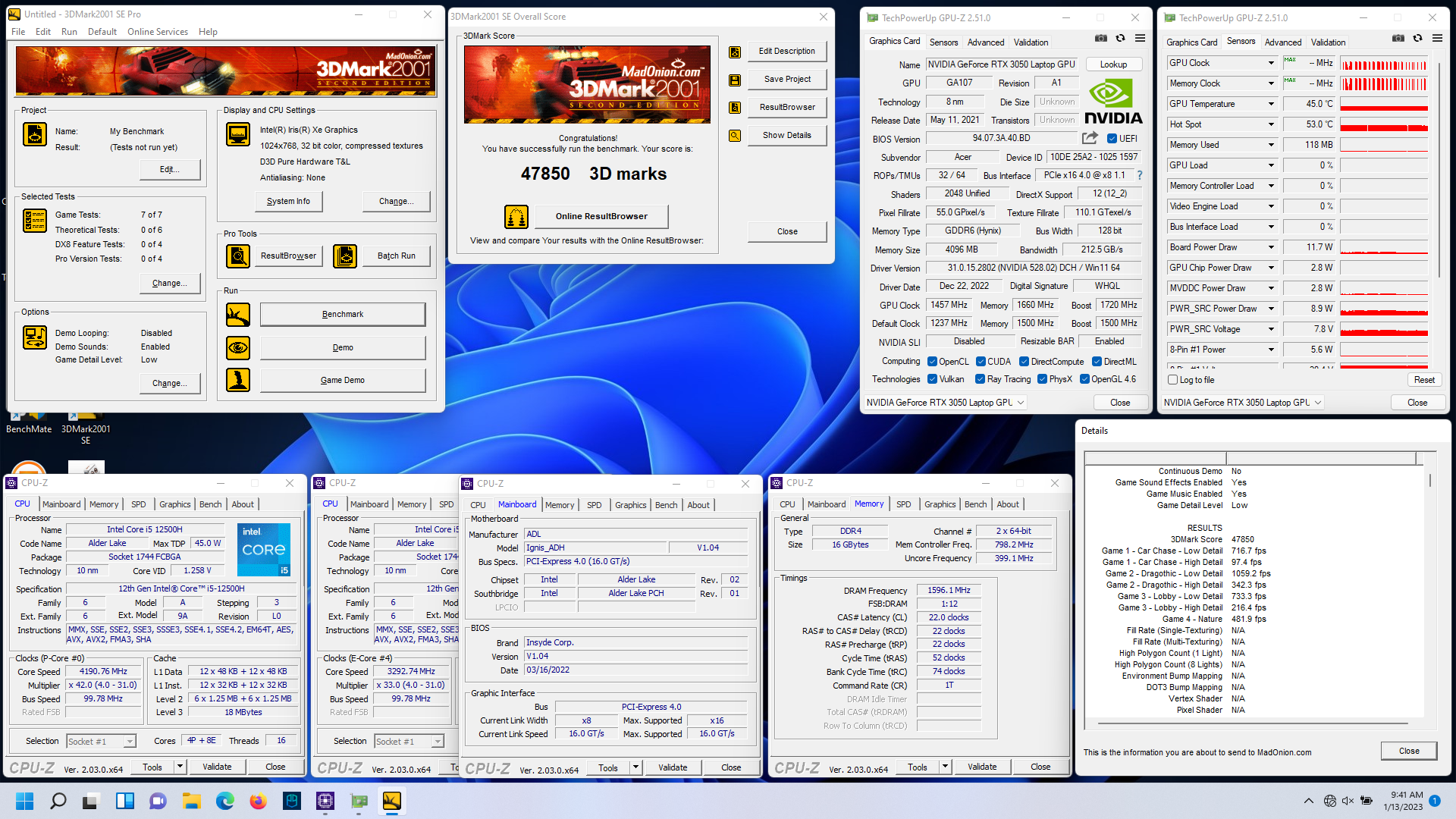Viewport: 1456px width, 819px height.
Task: Click the Demo eye icon in 3DMark2001
Action: (x=238, y=347)
